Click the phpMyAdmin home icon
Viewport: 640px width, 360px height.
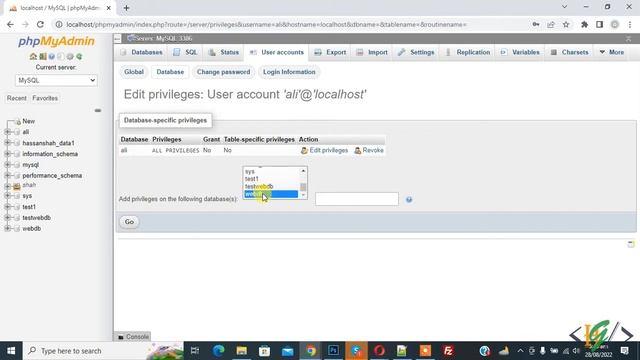[33, 56]
